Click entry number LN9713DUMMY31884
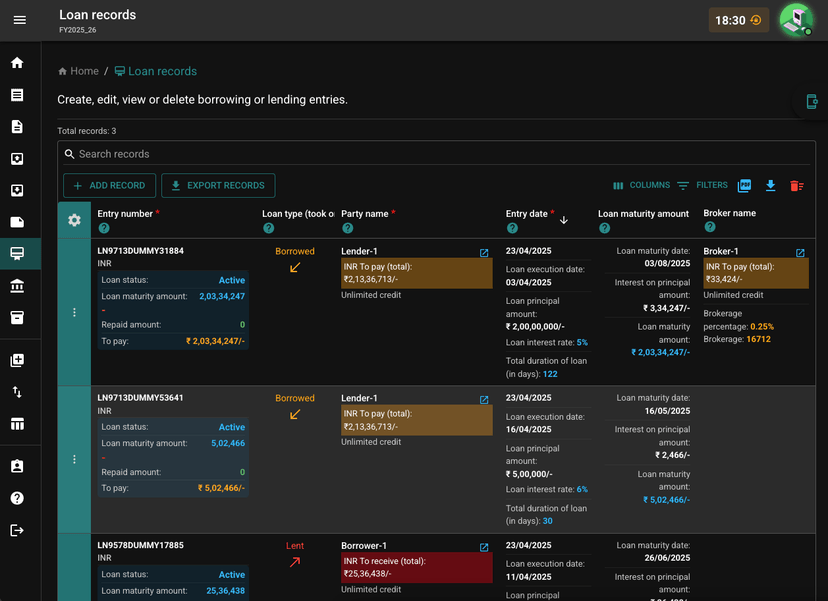The width and height of the screenshot is (828, 601). pos(140,251)
